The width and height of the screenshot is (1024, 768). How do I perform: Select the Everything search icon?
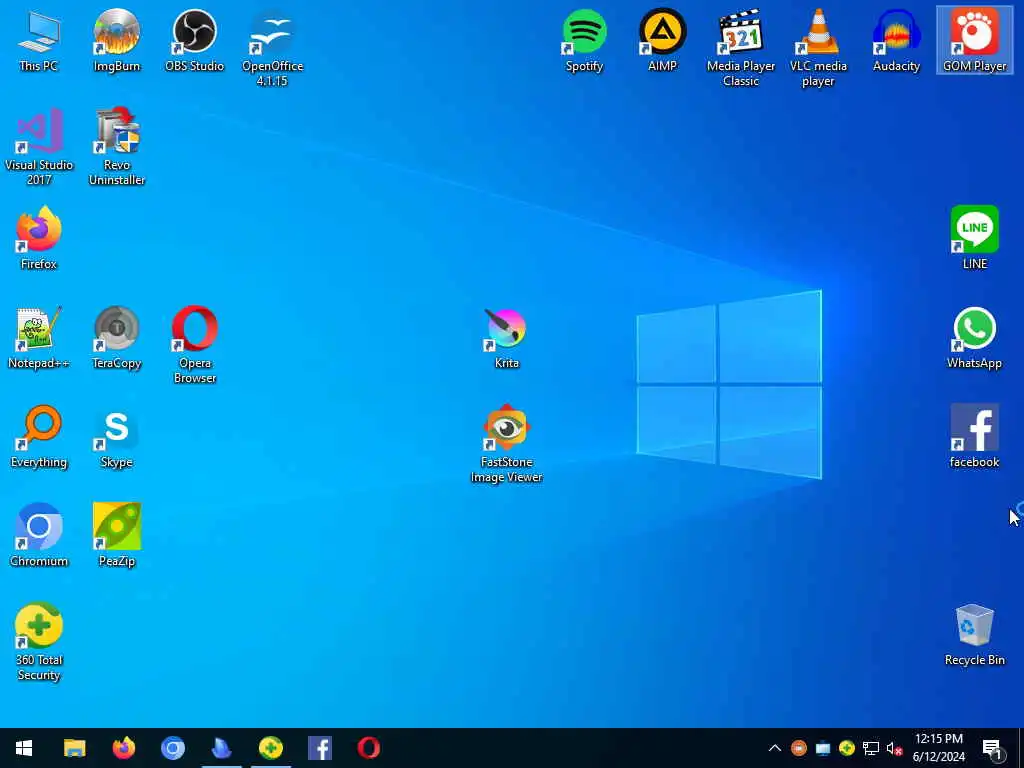coord(39,437)
